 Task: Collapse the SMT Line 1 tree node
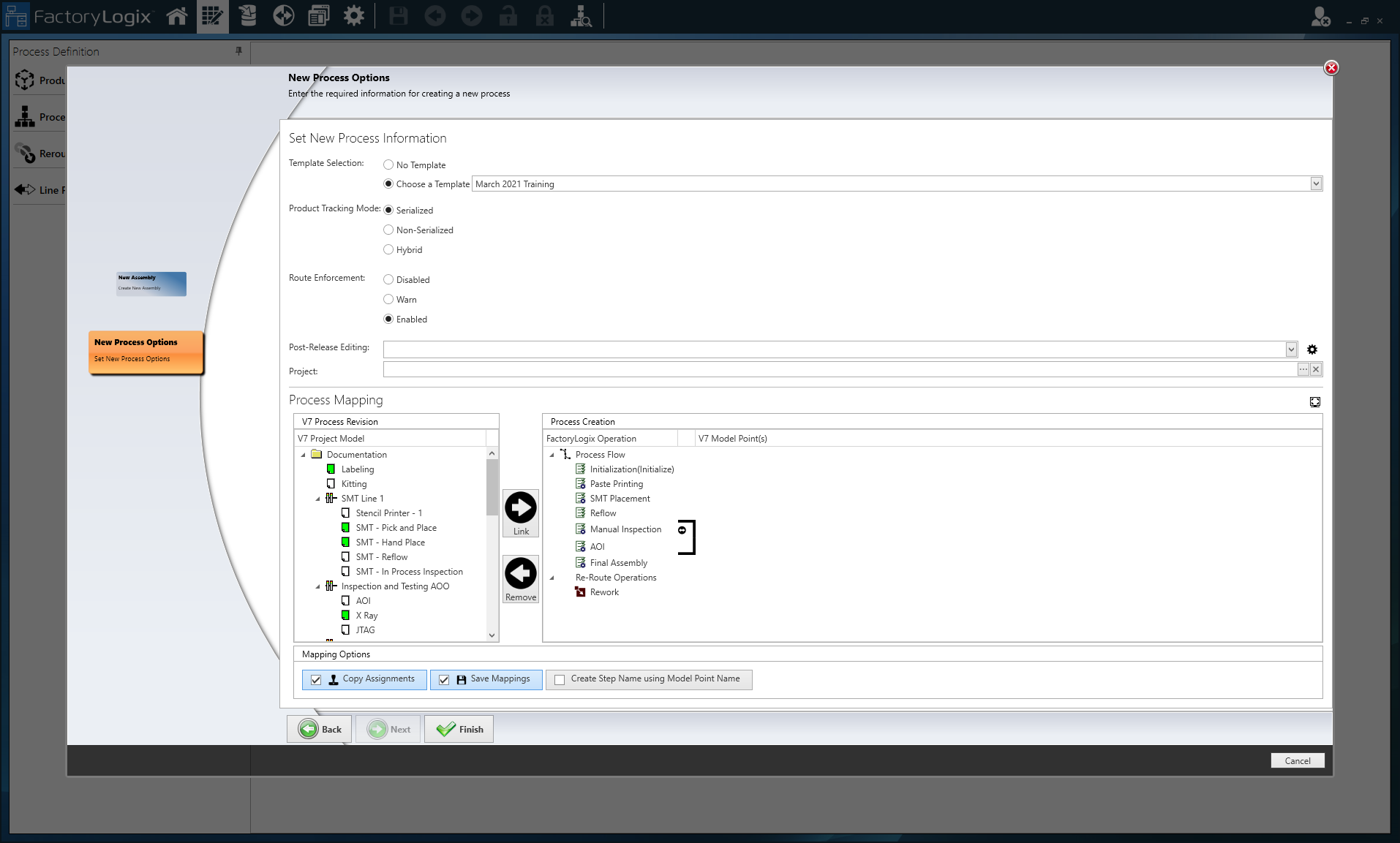(317, 498)
